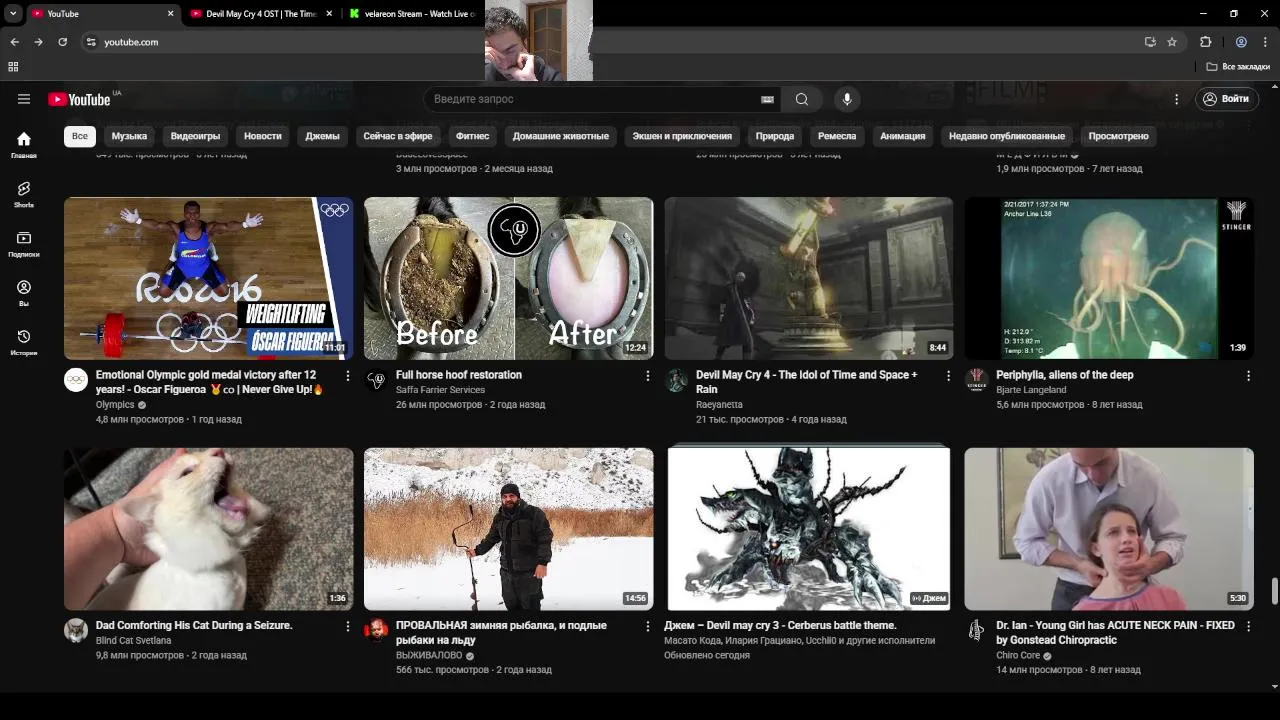Open Подписки subscriptions in sidebar

[24, 243]
